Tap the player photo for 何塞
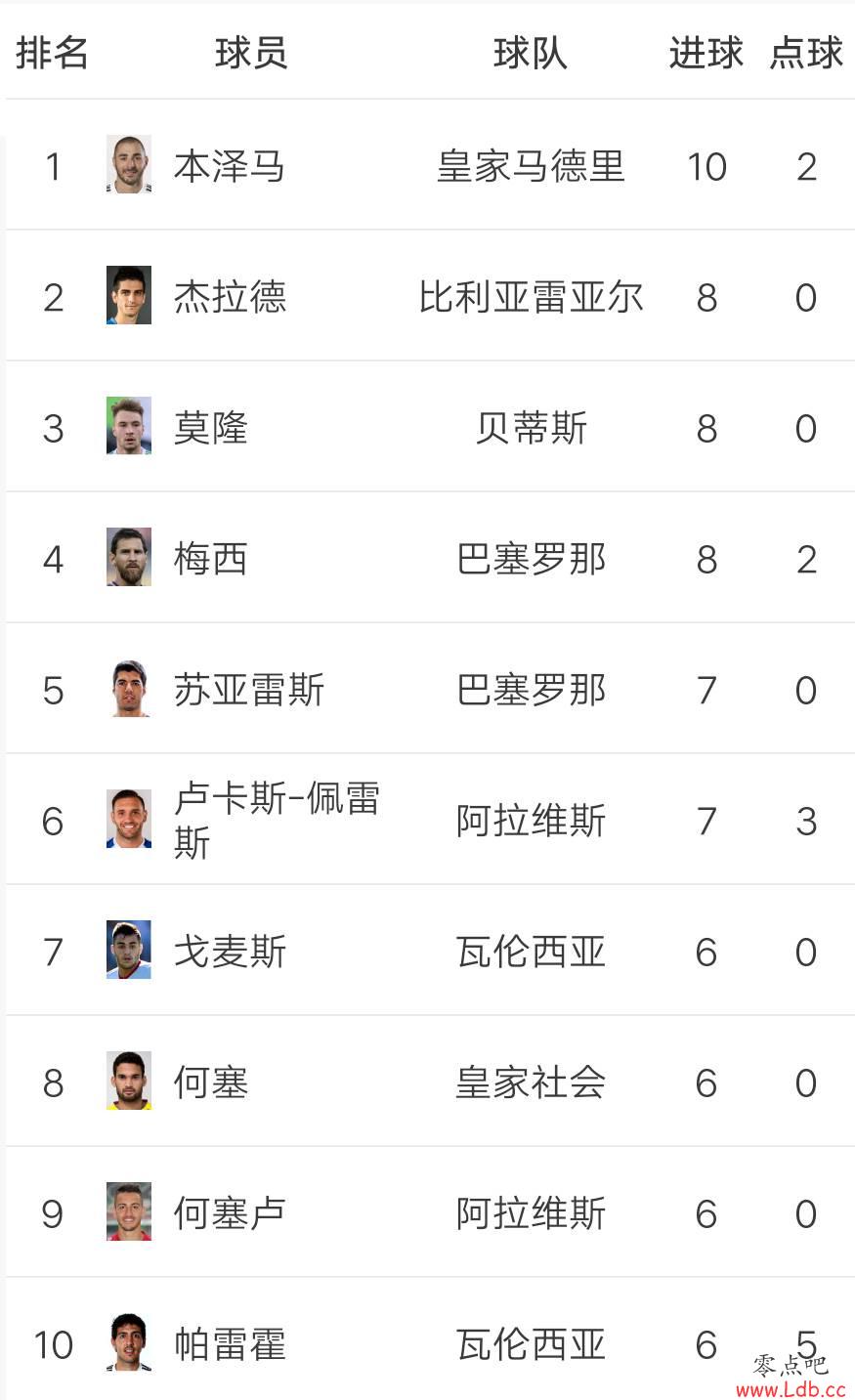The image size is (855, 1400). pos(129,1081)
